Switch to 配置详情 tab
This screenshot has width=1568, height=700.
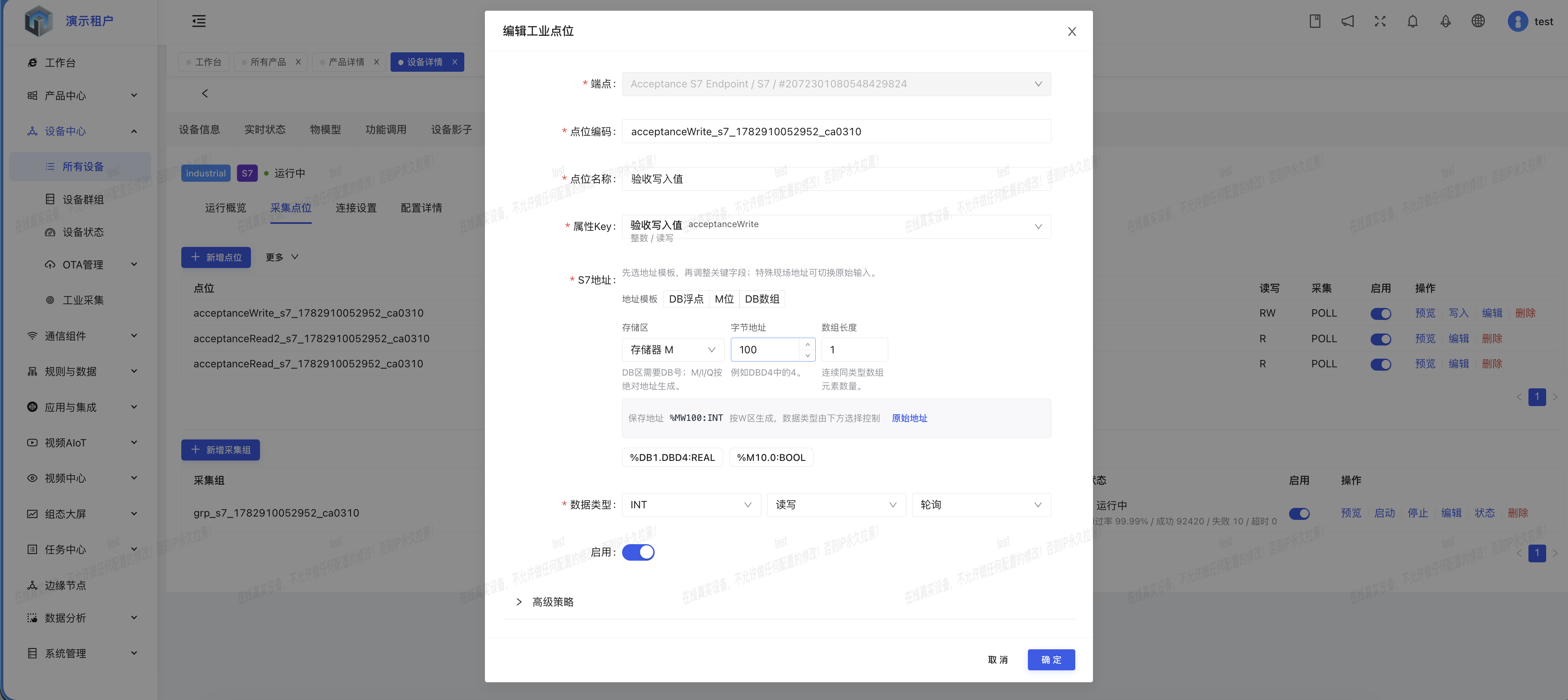[421, 208]
